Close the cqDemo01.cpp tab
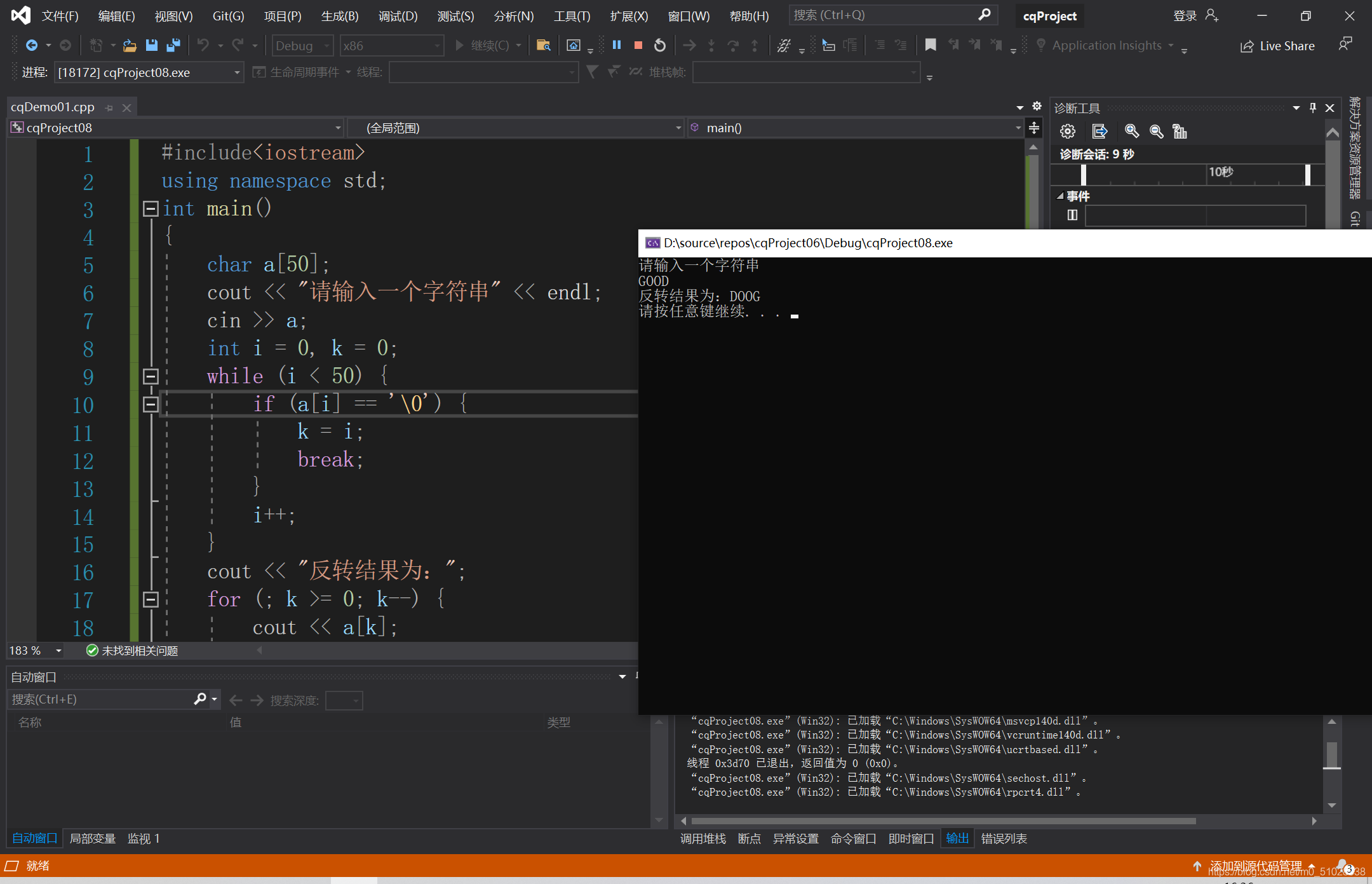 click(x=126, y=108)
